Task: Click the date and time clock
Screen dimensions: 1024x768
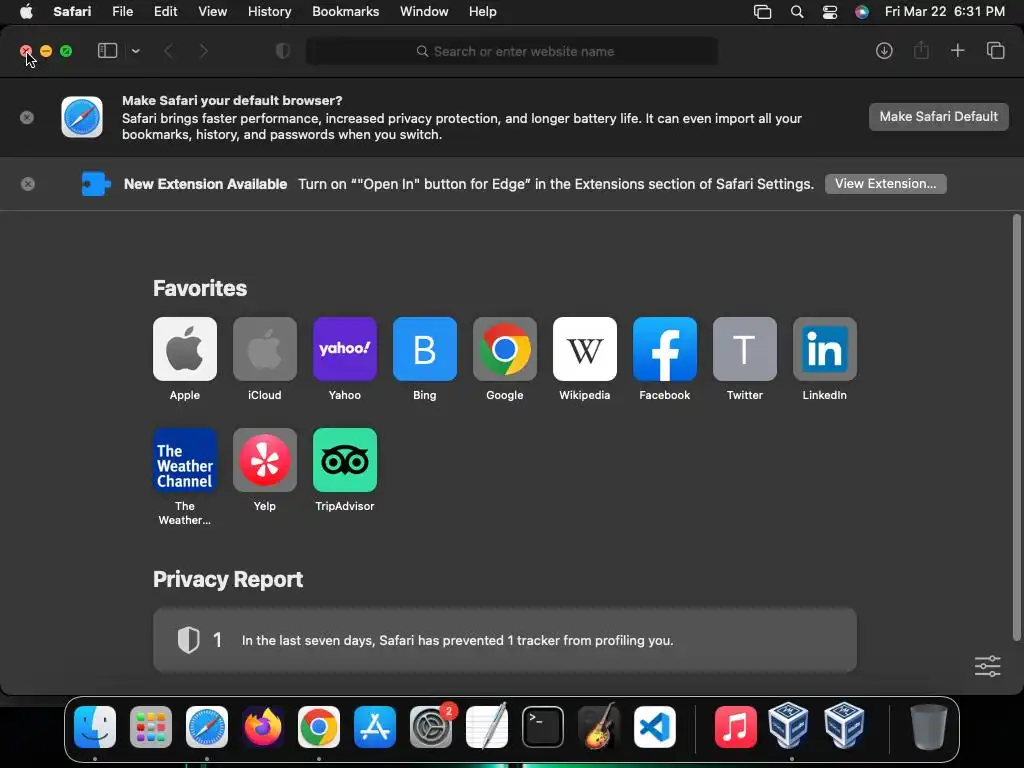Action: pos(944,11)
